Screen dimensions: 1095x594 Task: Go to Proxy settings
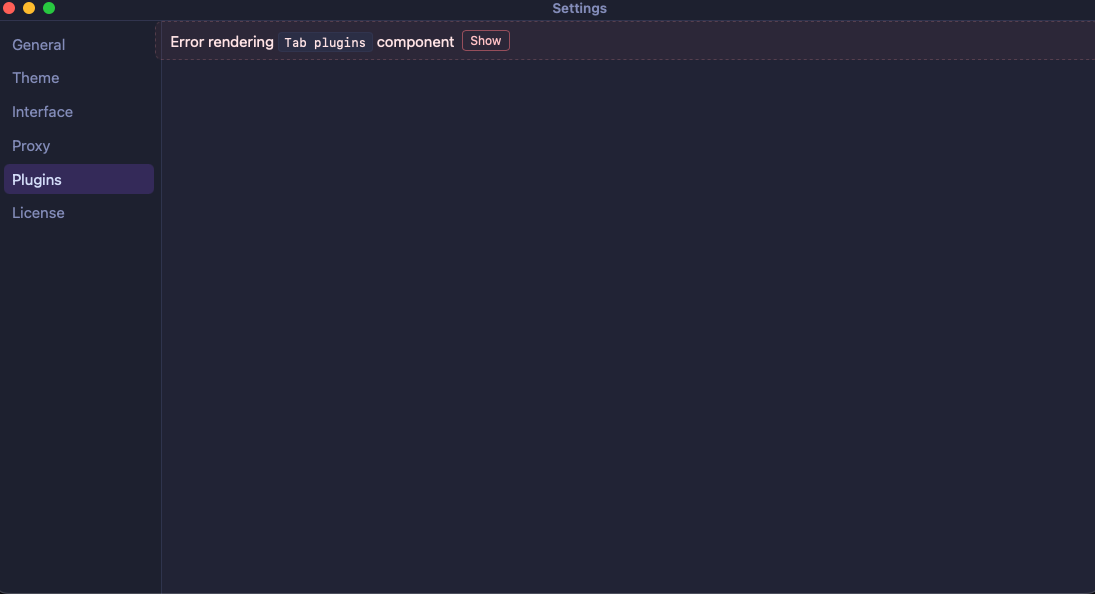pyautogui.click(x=31, y=146)
